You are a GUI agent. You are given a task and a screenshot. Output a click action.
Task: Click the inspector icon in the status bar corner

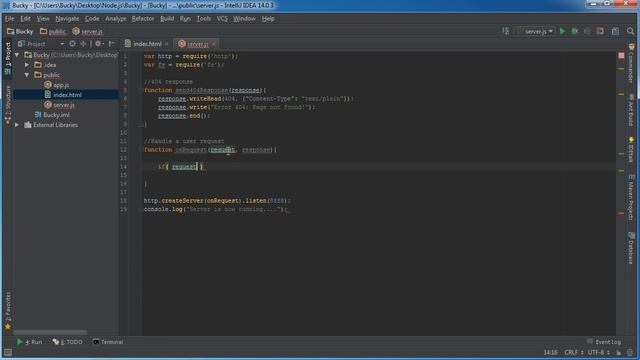pos(631,352)
